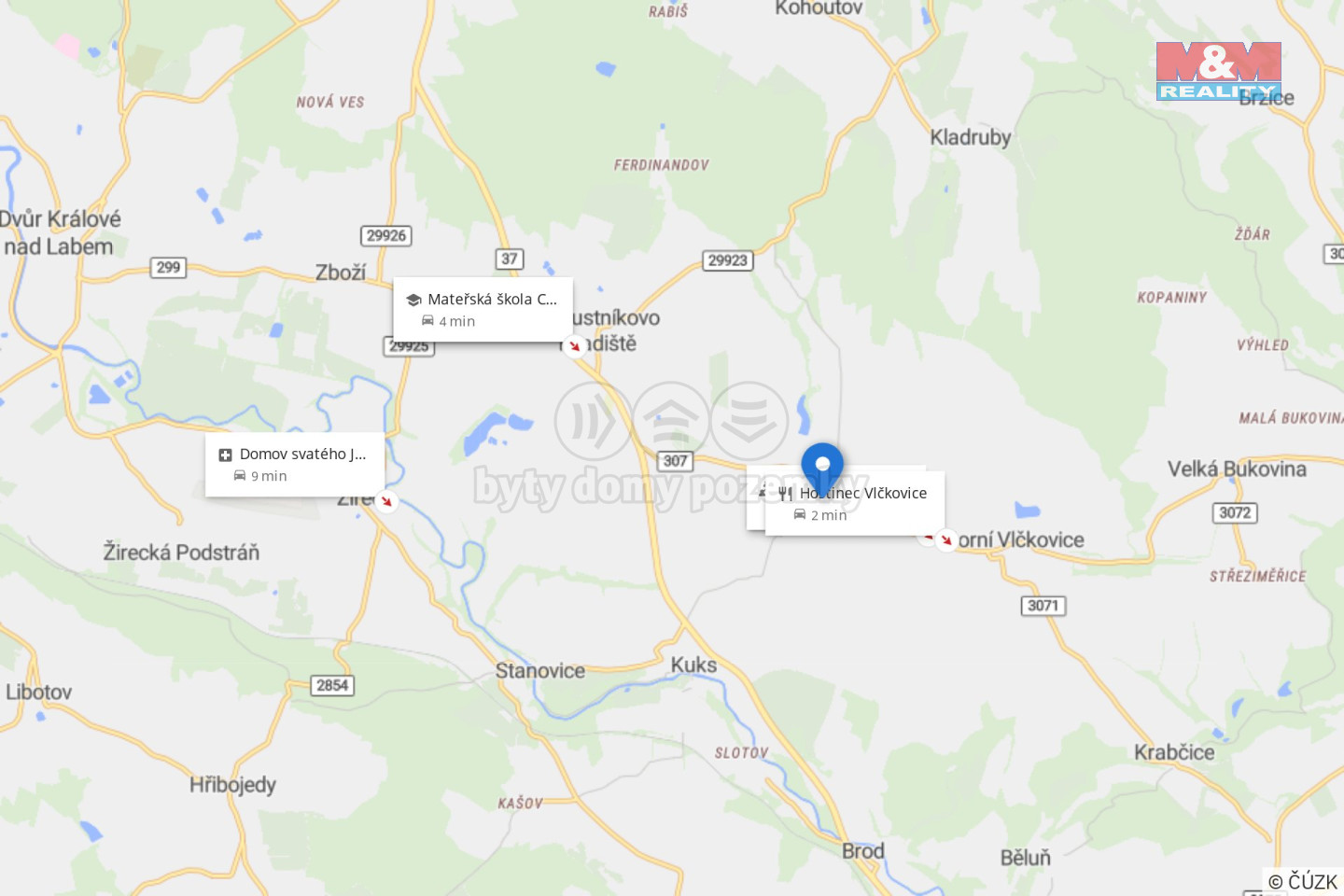Click the red arrow marker at Horní Vlčkovice
1344x896 pixels.
pos(946,539)
